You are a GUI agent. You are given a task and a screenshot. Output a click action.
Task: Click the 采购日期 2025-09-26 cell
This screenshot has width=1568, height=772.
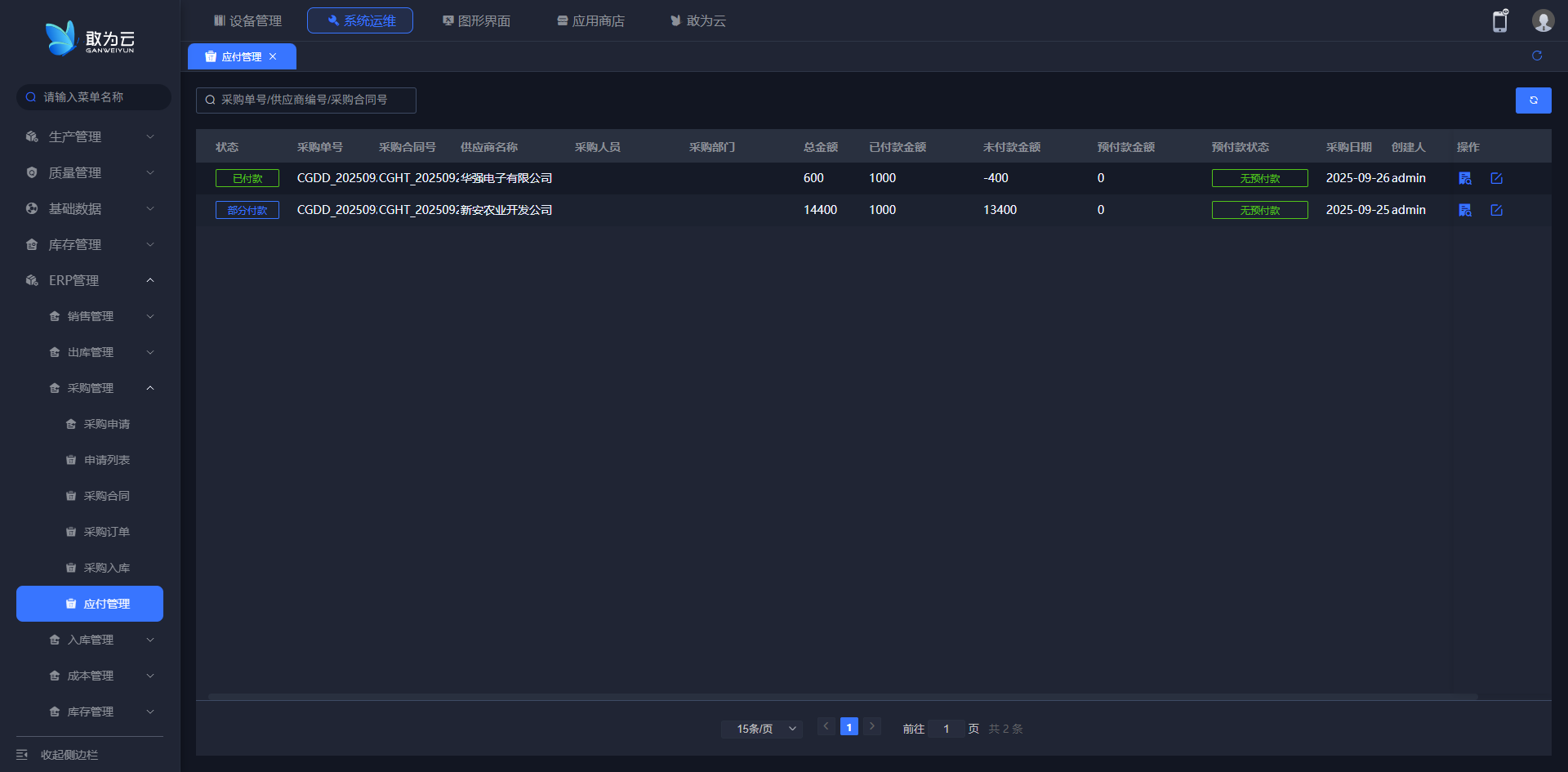pyautogui.click(x=1357, y=178)
